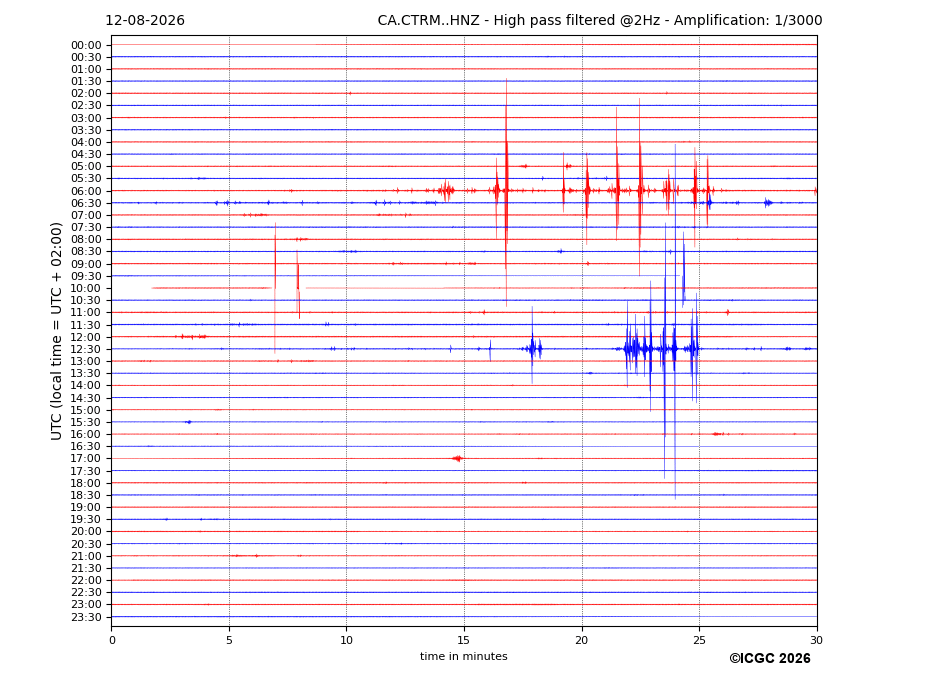
Task: Click the 09:00 time row label
Action: tap(86, 264)
